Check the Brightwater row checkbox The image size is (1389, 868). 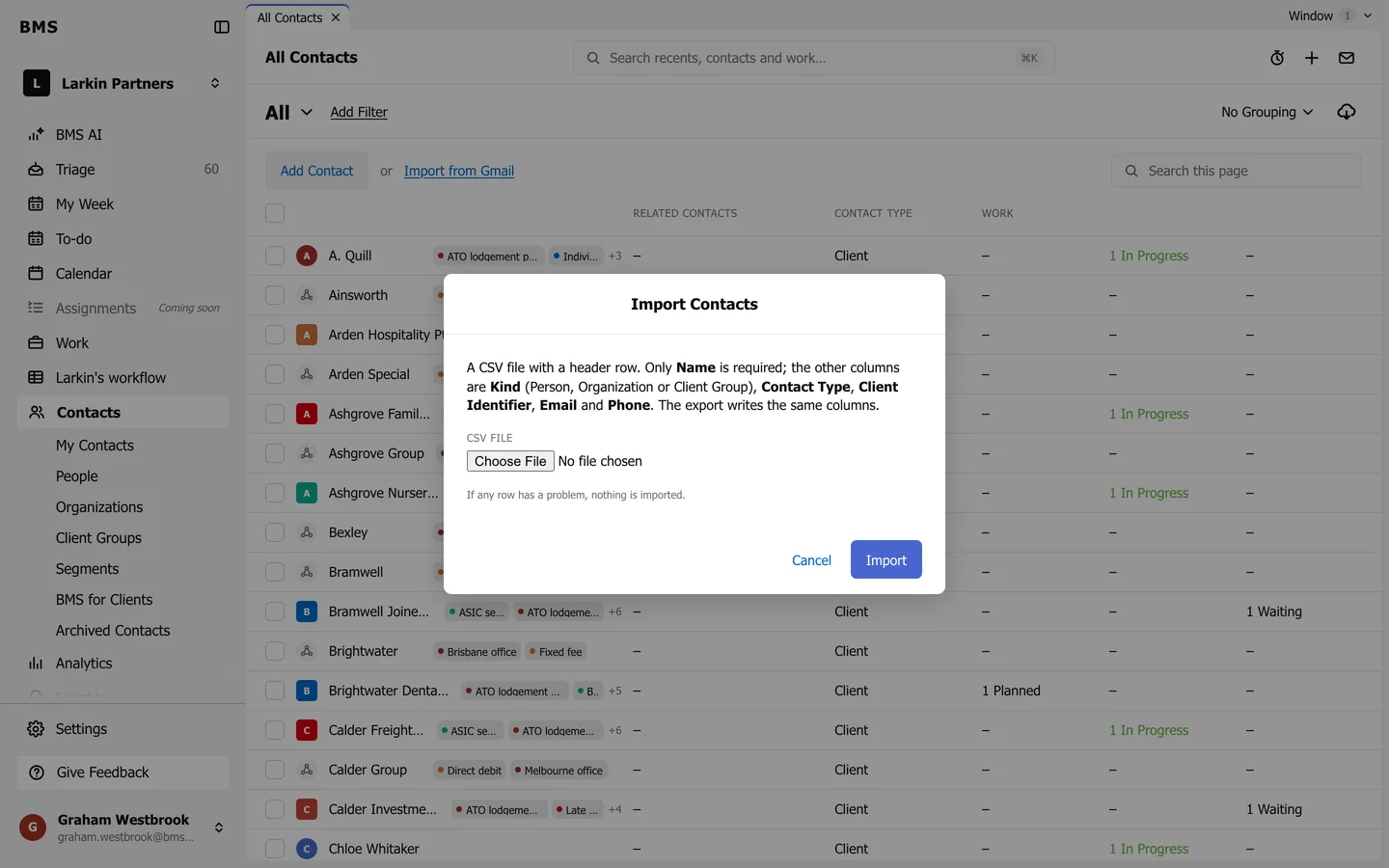pos(275,651)
